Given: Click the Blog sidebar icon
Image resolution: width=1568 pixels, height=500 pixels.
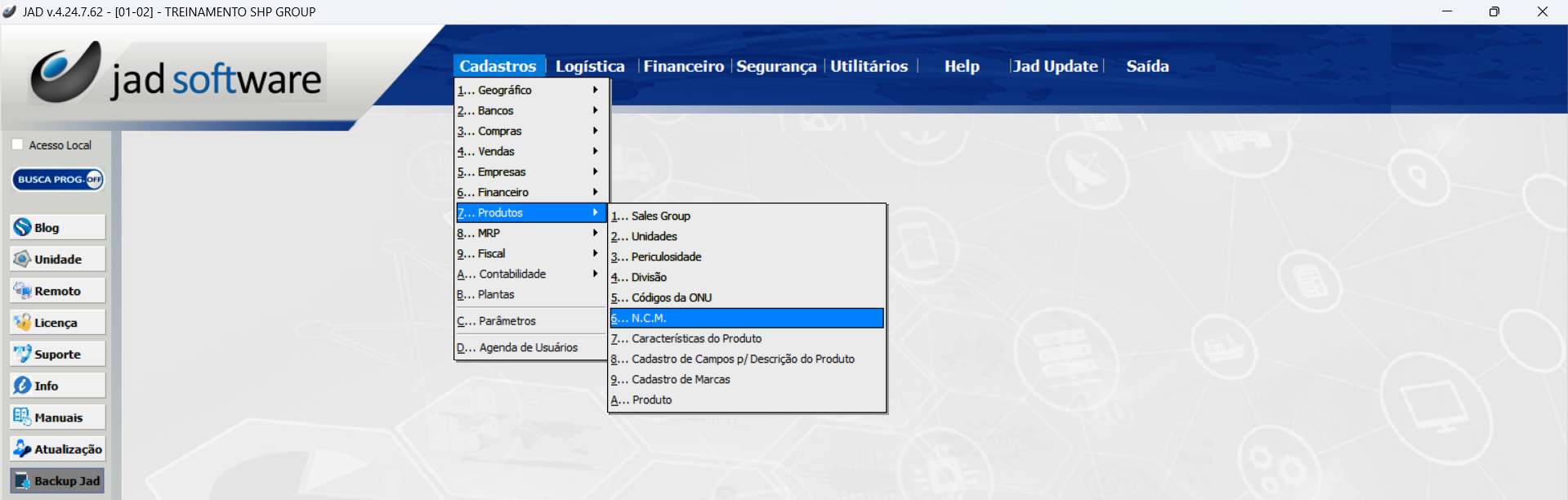Looking at the screenshot, I should [x=23, y=227].
